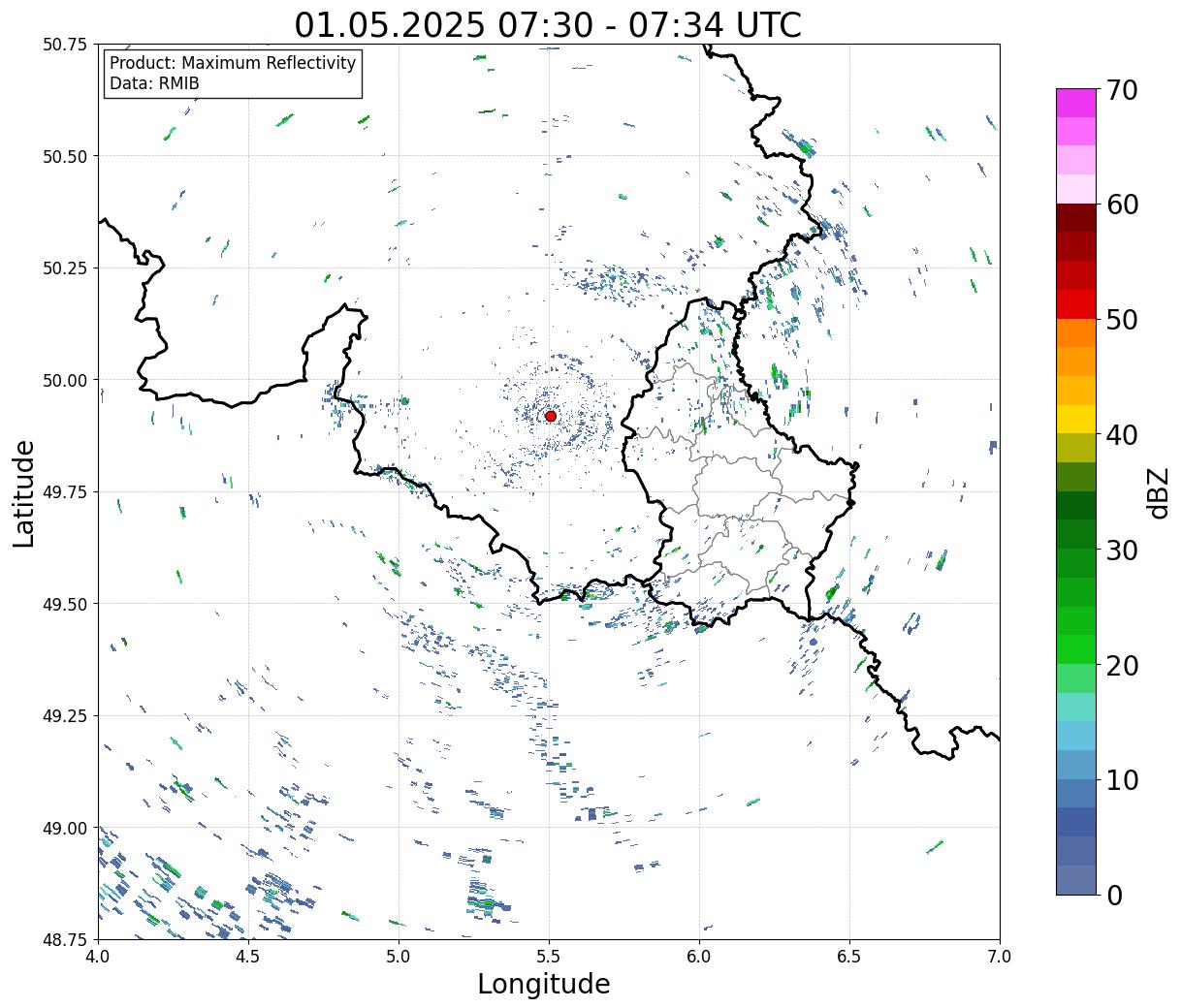1182x1008 pixels.
Task: Click the orange colorbar swatch just below 50
Action: point(1076,332)
